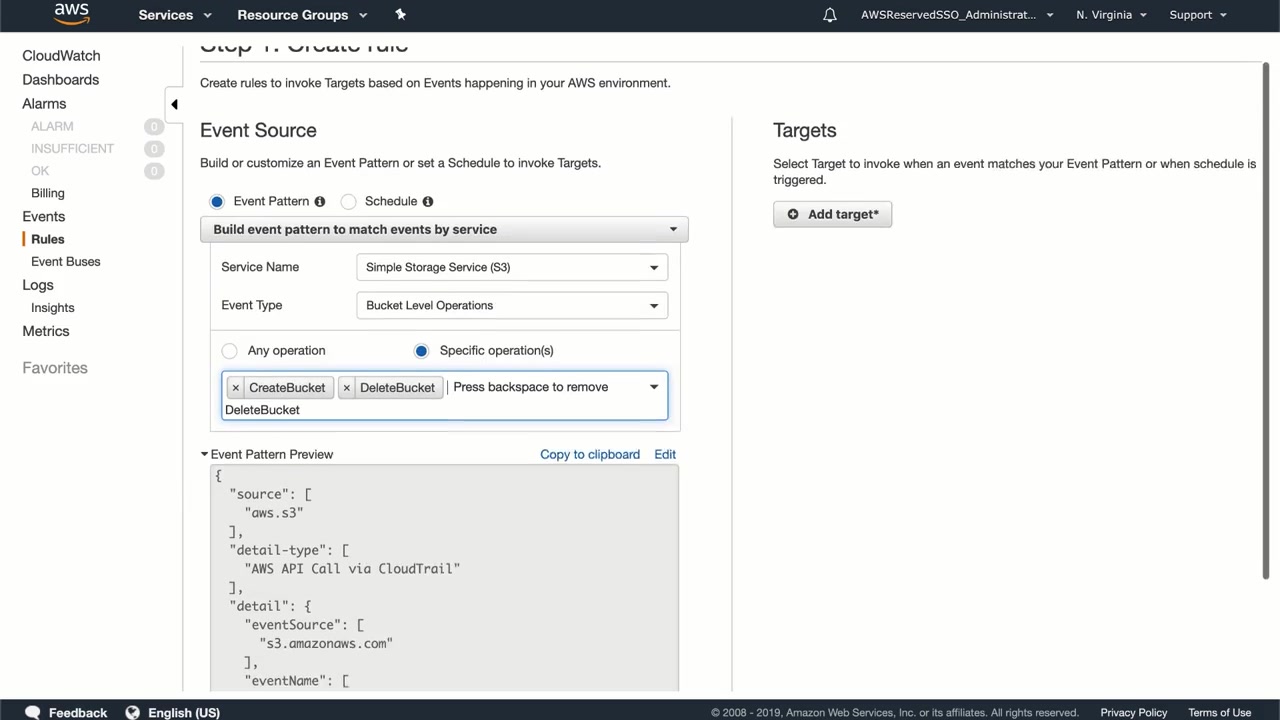This screenshot has height=720, width=1280.
Task: Remove the DeleteBucket operation tag
Action: (347, 388)
